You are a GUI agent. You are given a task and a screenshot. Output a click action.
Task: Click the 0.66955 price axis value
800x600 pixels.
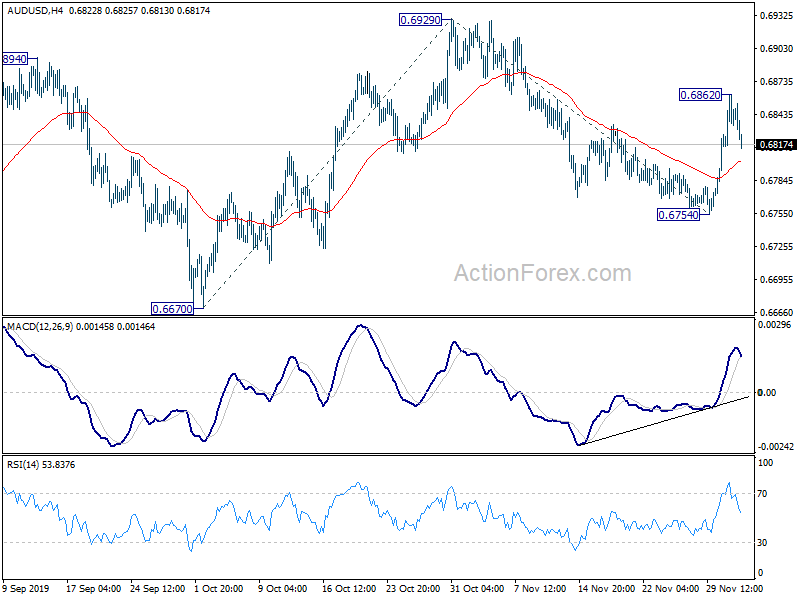[776, 280]
